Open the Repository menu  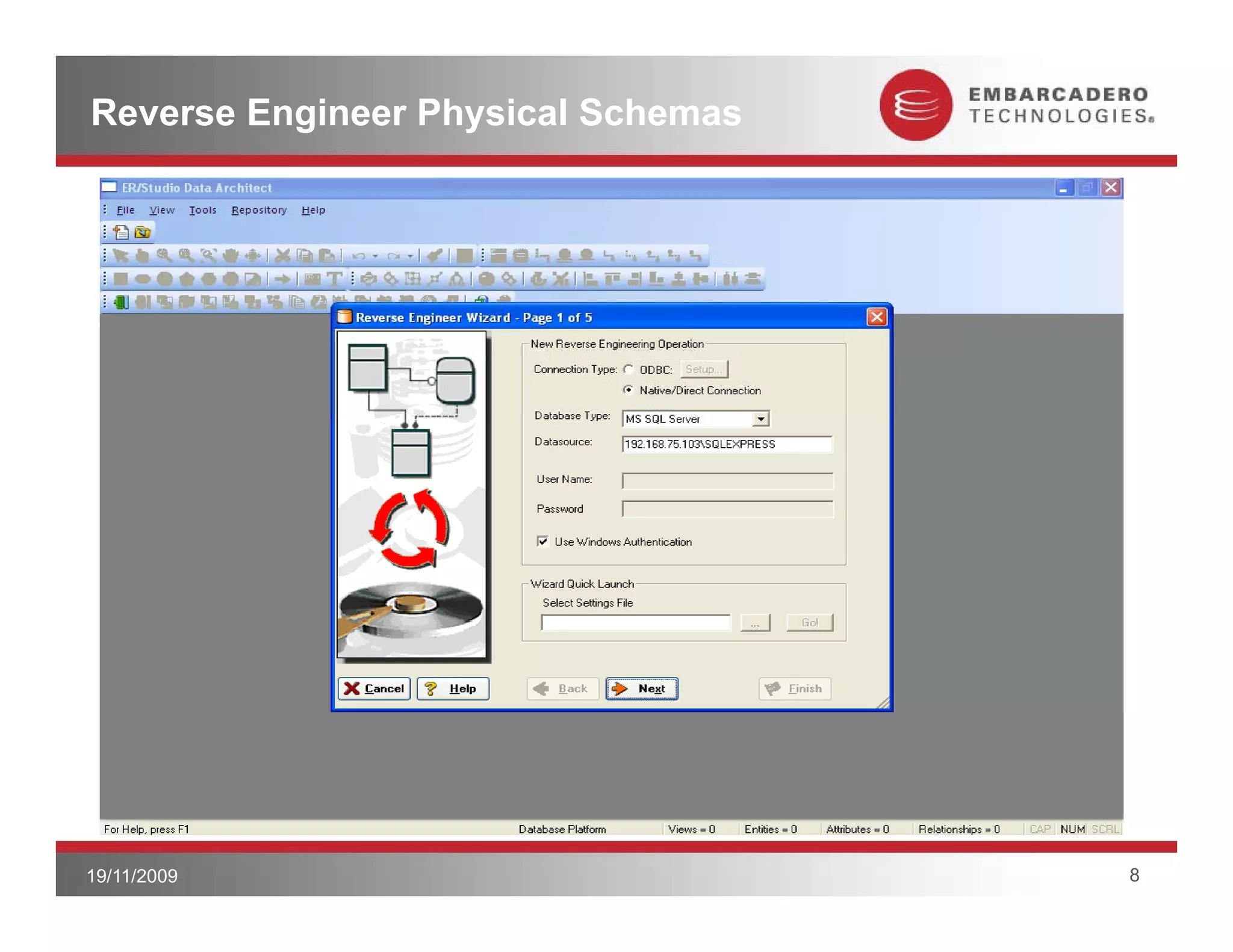pos(259,210)
